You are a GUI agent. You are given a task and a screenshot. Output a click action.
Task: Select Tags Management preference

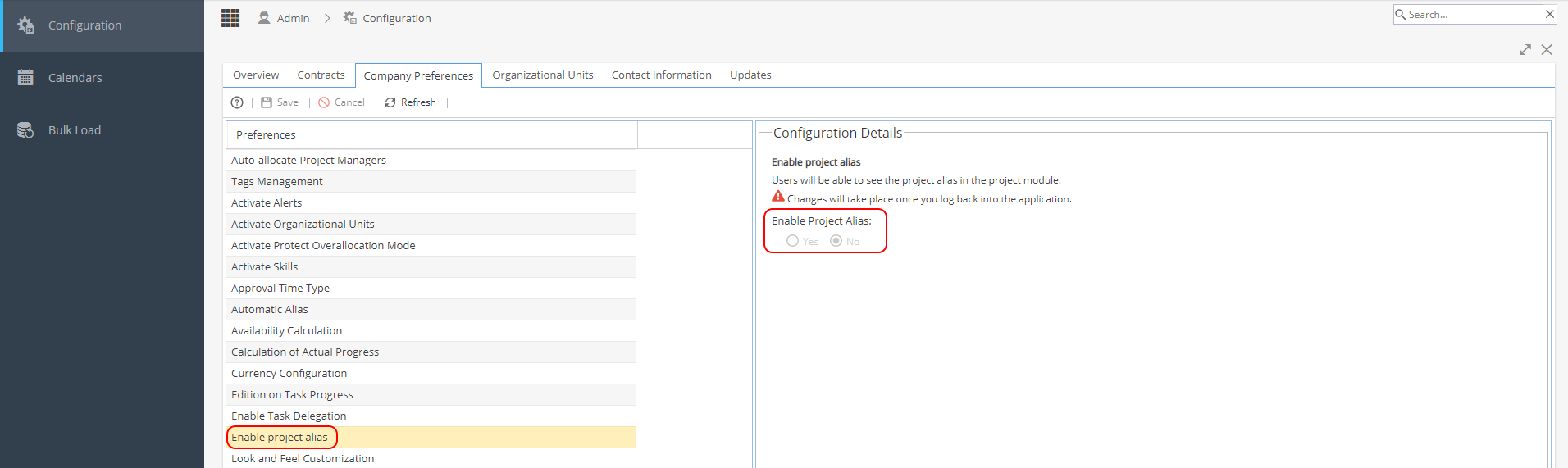[x=431, y=182]
